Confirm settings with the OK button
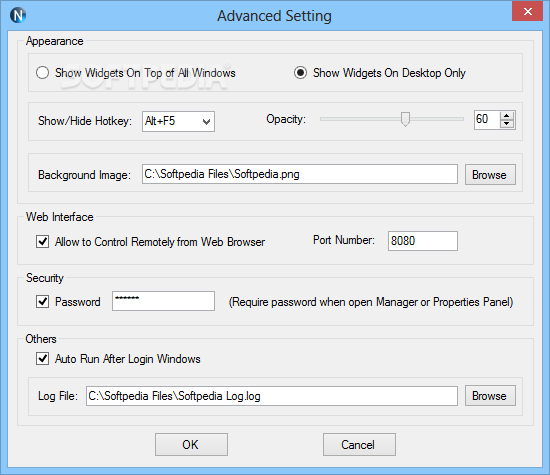 191,444
